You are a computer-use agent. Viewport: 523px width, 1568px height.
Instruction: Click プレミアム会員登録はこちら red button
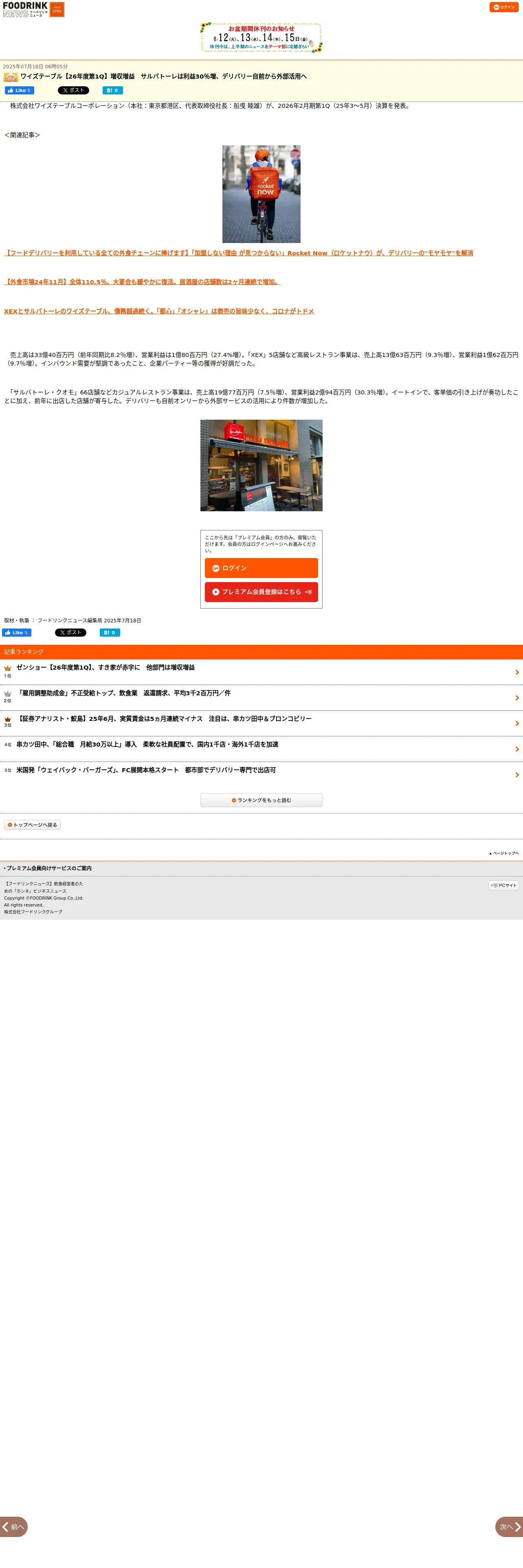coord(261,591)
